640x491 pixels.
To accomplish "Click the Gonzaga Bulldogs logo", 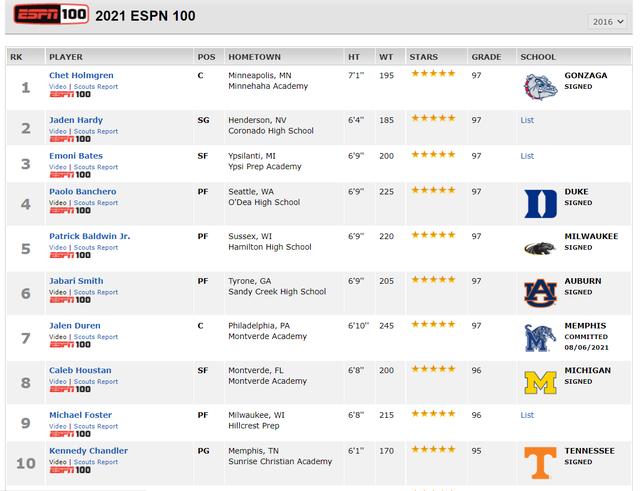I will [540, 87].
